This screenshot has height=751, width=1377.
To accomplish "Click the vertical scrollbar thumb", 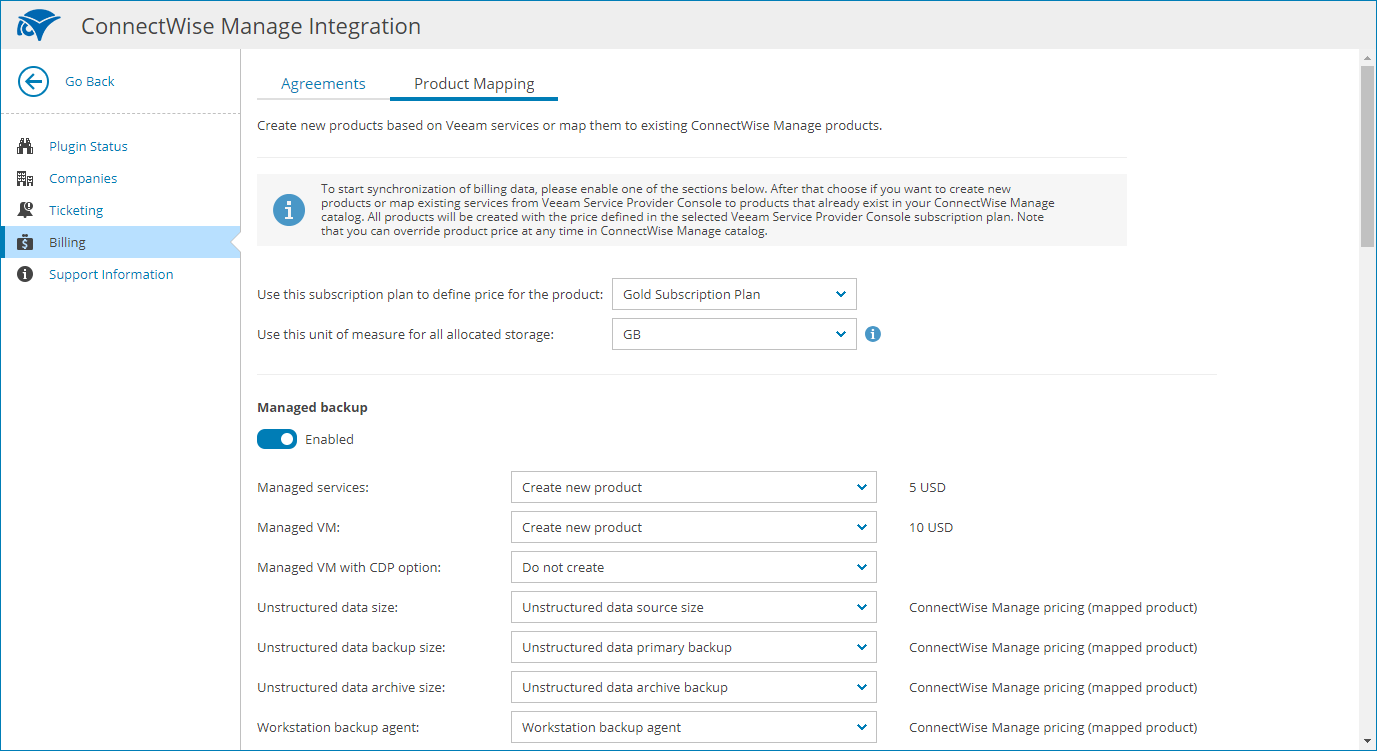I will [1367, 155].
